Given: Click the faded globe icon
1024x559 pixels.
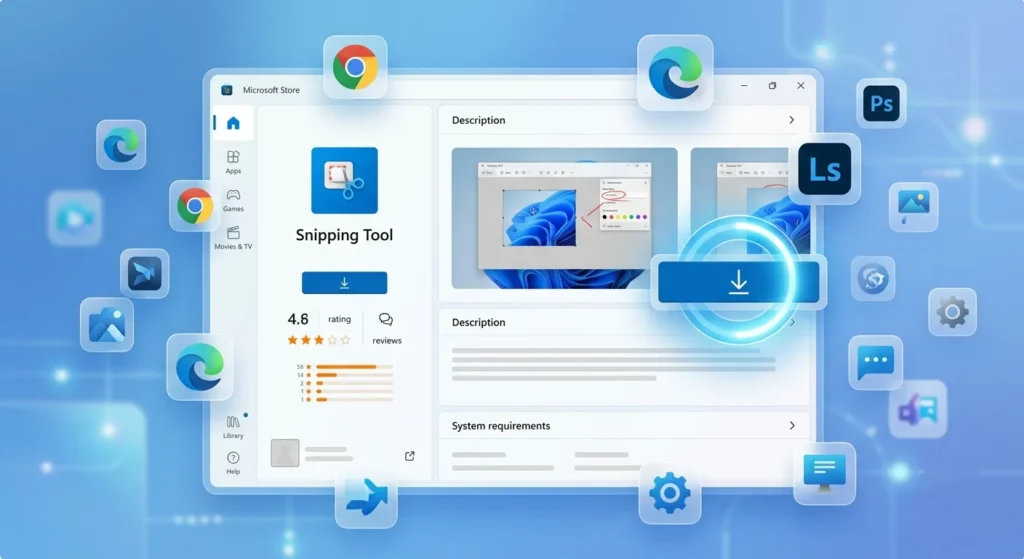Looking at the screenshot, I should click(873, 278).
